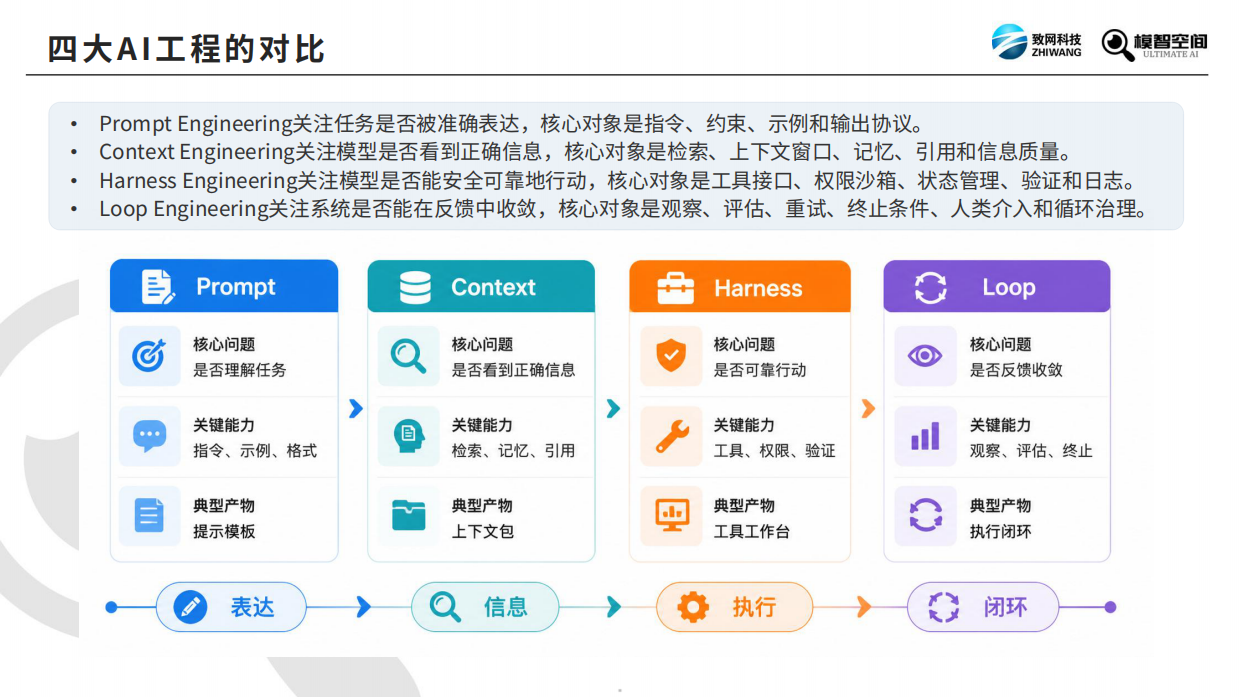
Task: Click the text 观察、评估、终止
Action: pos(1031,451)
